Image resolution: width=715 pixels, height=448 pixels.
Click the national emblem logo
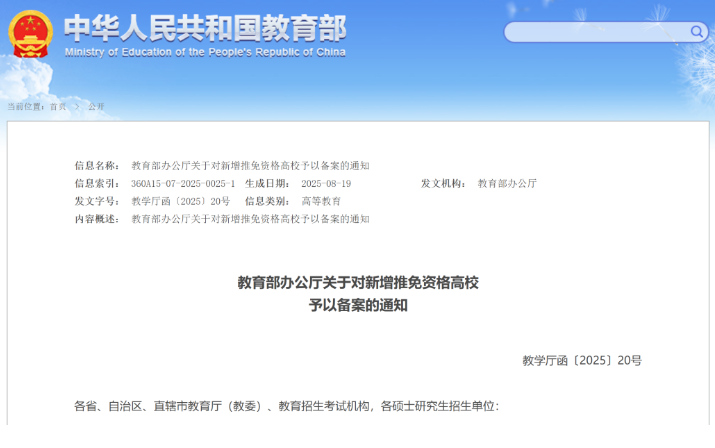[31, 34]
